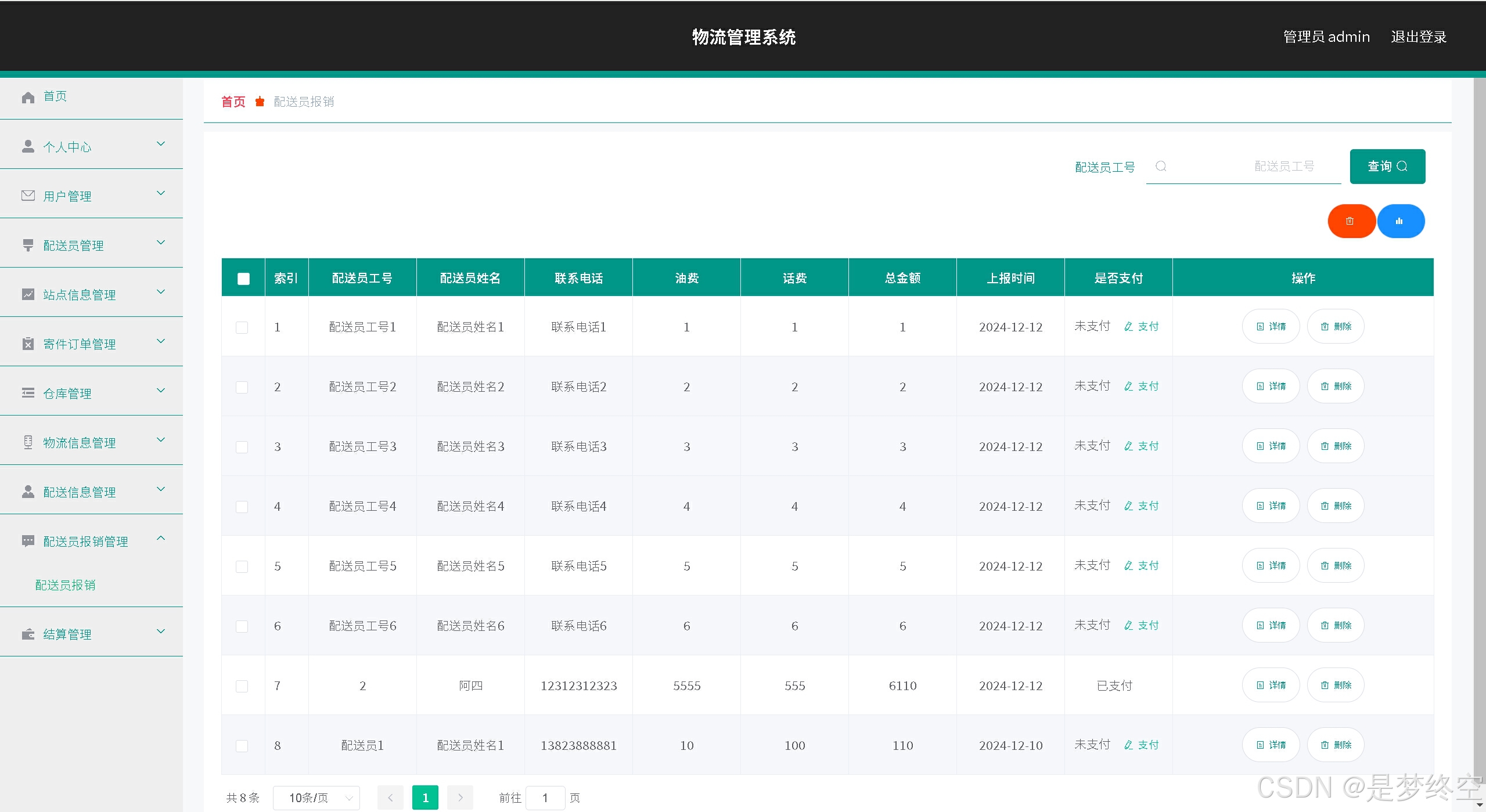Screen dimensions: 1486x812
Task: Click 删除 delete button for row 3
Action: (1336, 446)
